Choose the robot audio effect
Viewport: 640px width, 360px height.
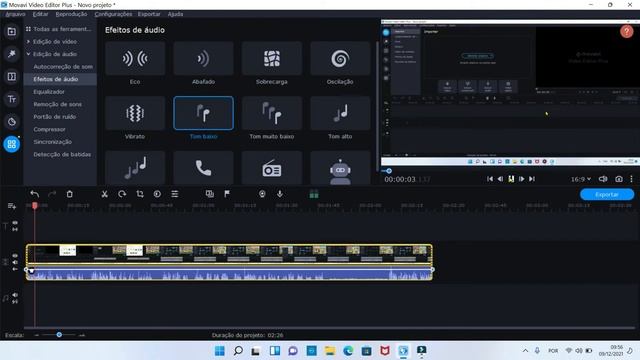tap(340, 168)
